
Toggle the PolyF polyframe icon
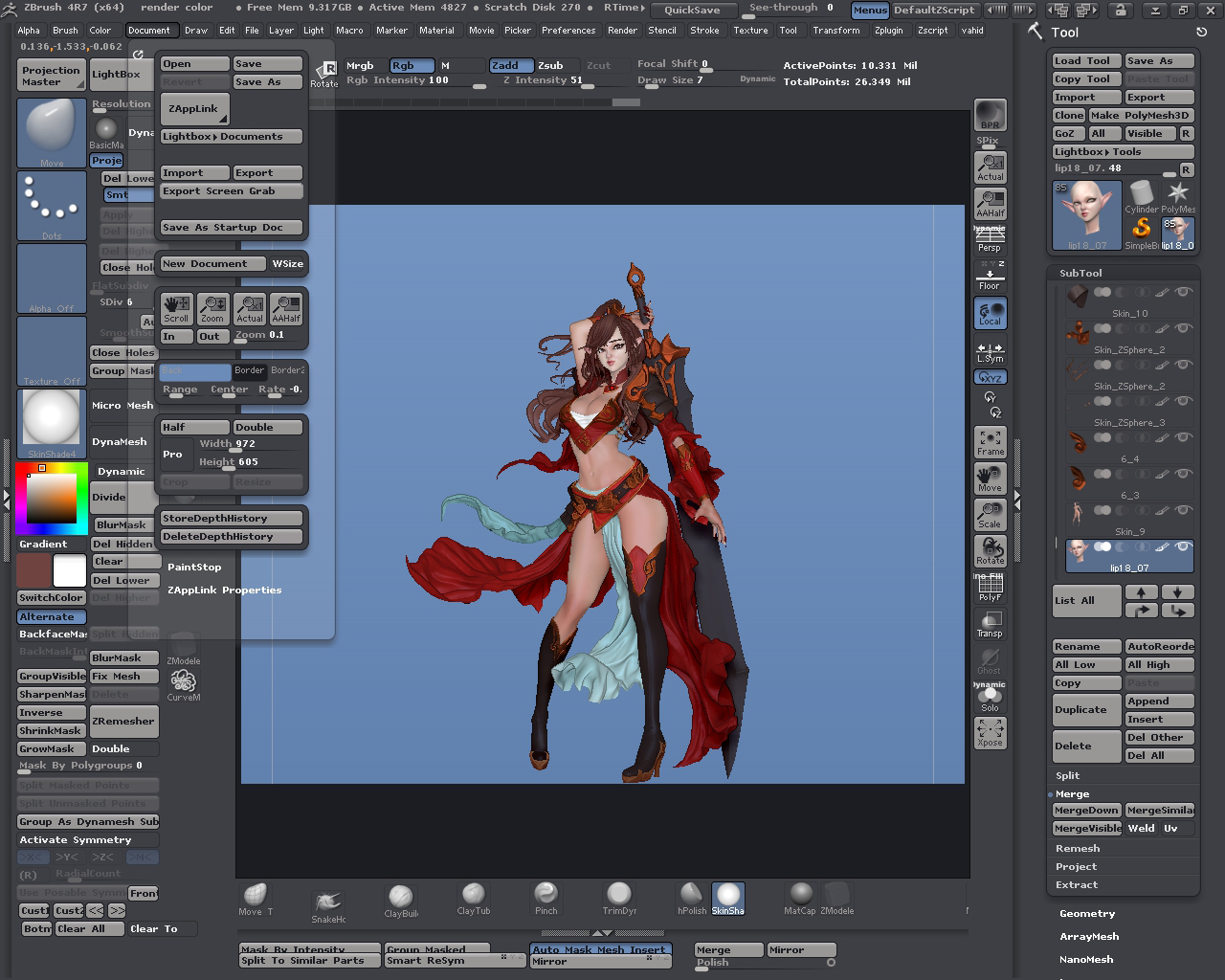pyautogui.click(x=990, y=587)
